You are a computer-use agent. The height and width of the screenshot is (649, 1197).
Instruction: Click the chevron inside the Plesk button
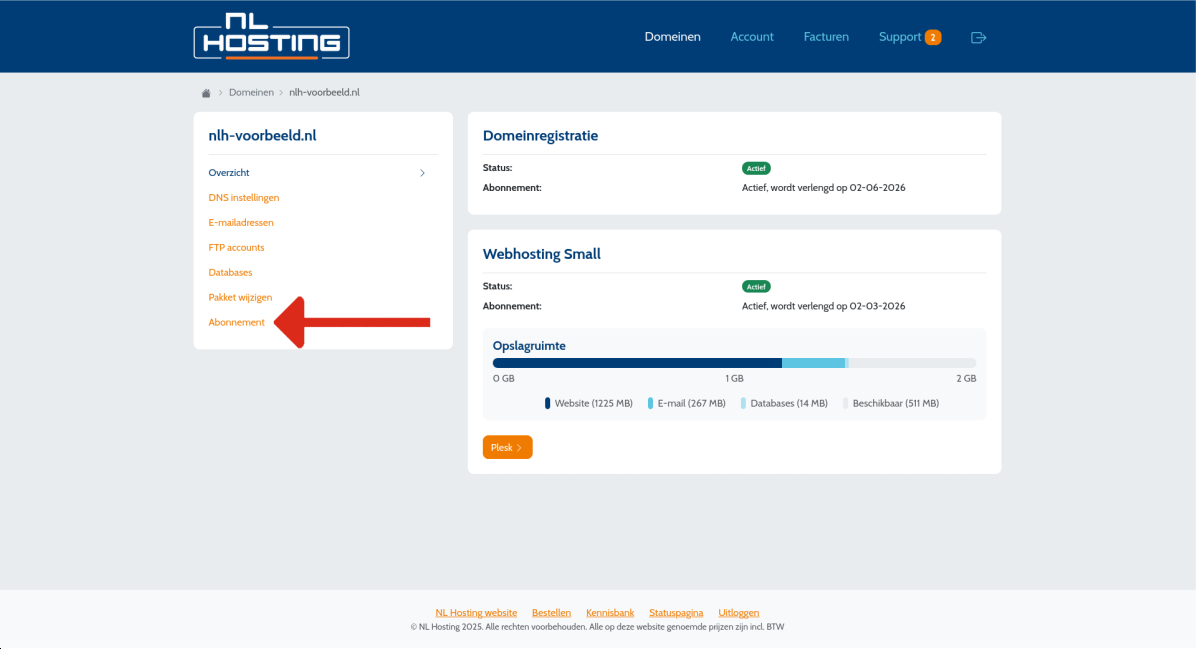[521, 447]
